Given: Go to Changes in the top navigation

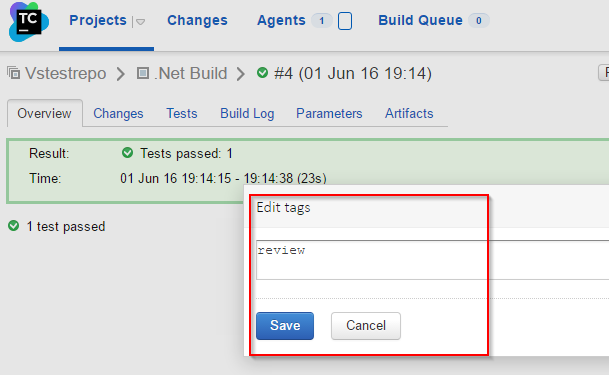Looking at the screenshot, I should click(197, 20).
